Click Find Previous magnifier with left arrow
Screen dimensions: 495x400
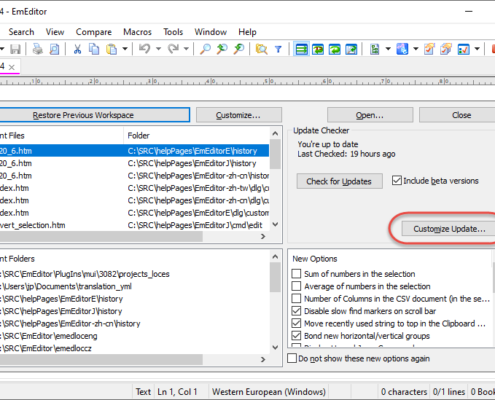(x=222, y=49)
